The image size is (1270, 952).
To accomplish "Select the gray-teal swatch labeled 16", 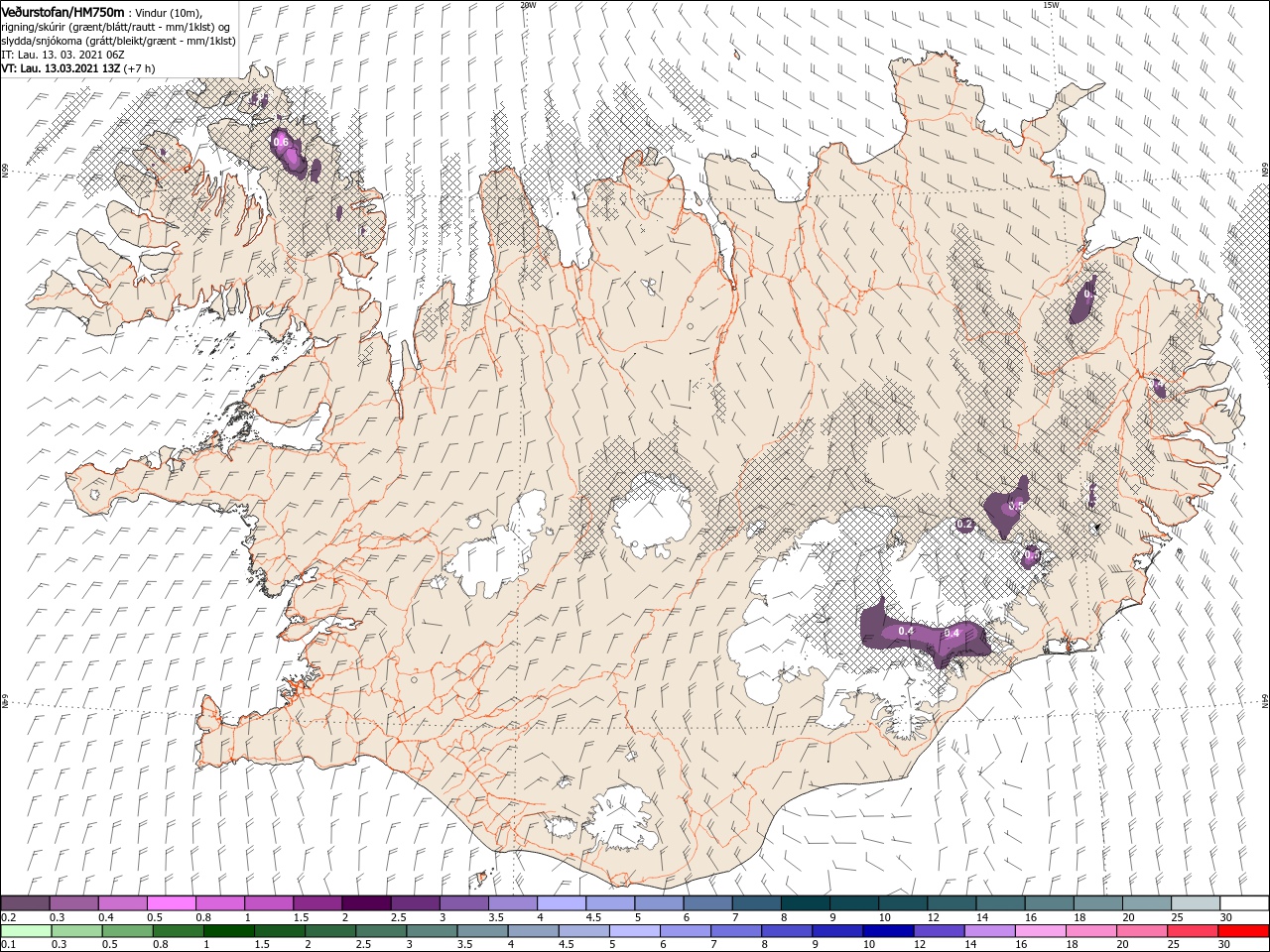I will click(x=1049, y=903).
